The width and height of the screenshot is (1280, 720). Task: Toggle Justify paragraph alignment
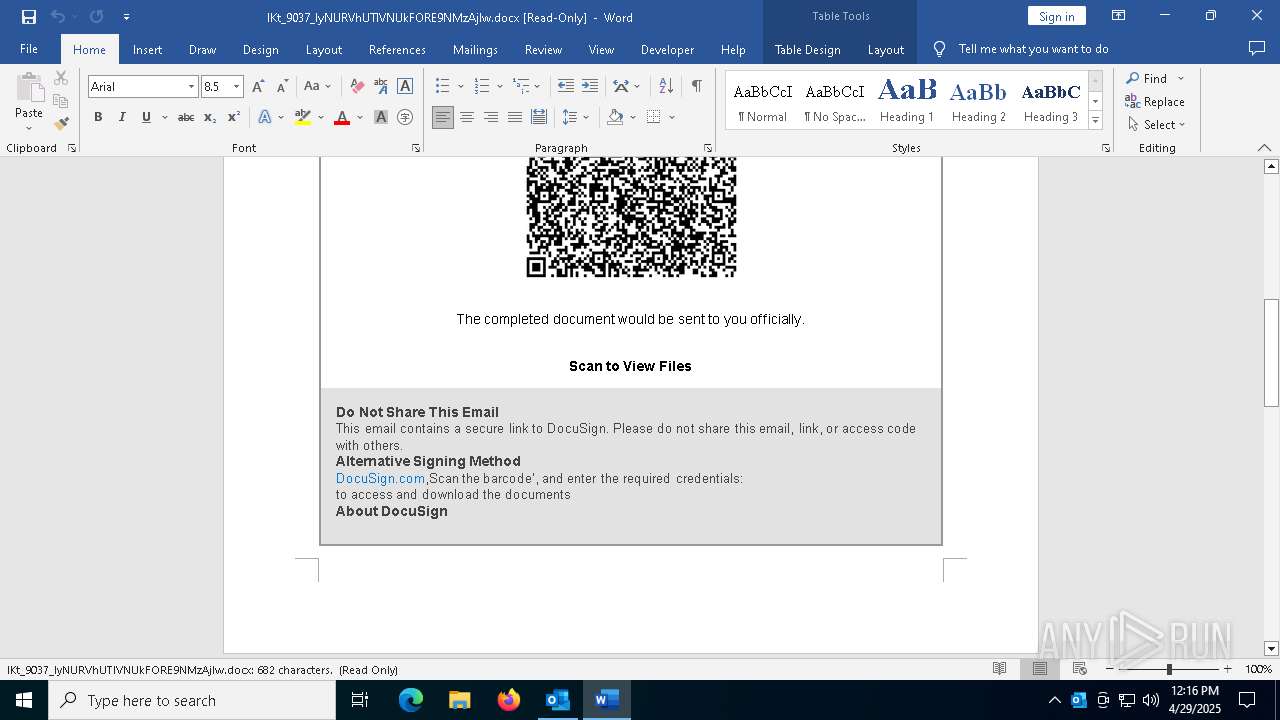click(515, 118)
